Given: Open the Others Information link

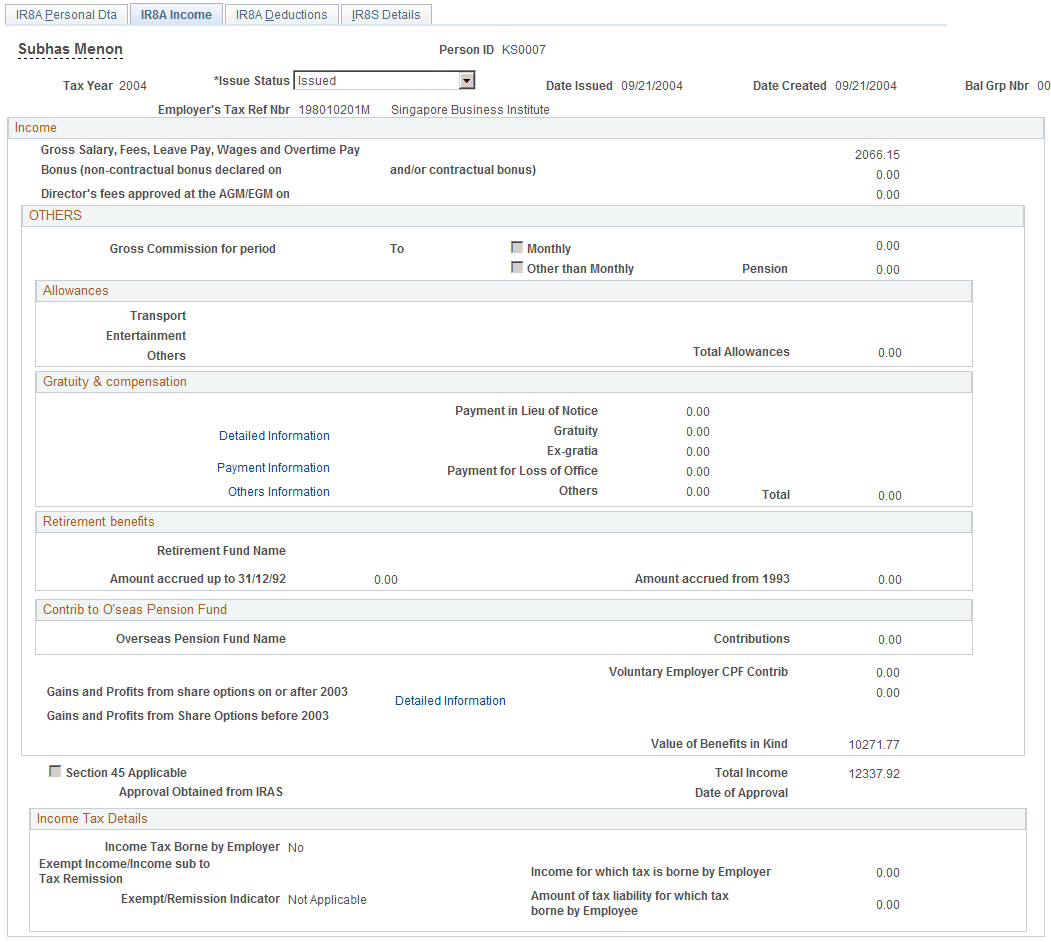Looking at the screenshot, I should 278,491.
